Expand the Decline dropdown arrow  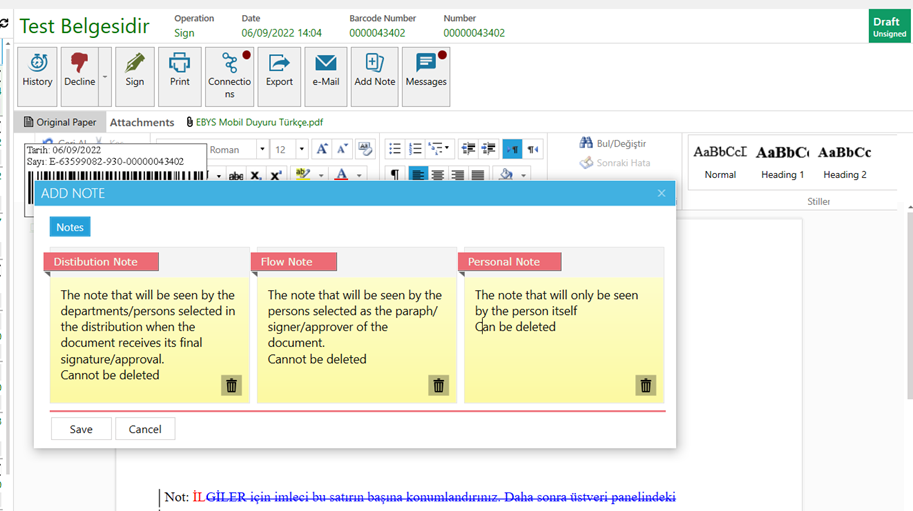tap(105, 76)
